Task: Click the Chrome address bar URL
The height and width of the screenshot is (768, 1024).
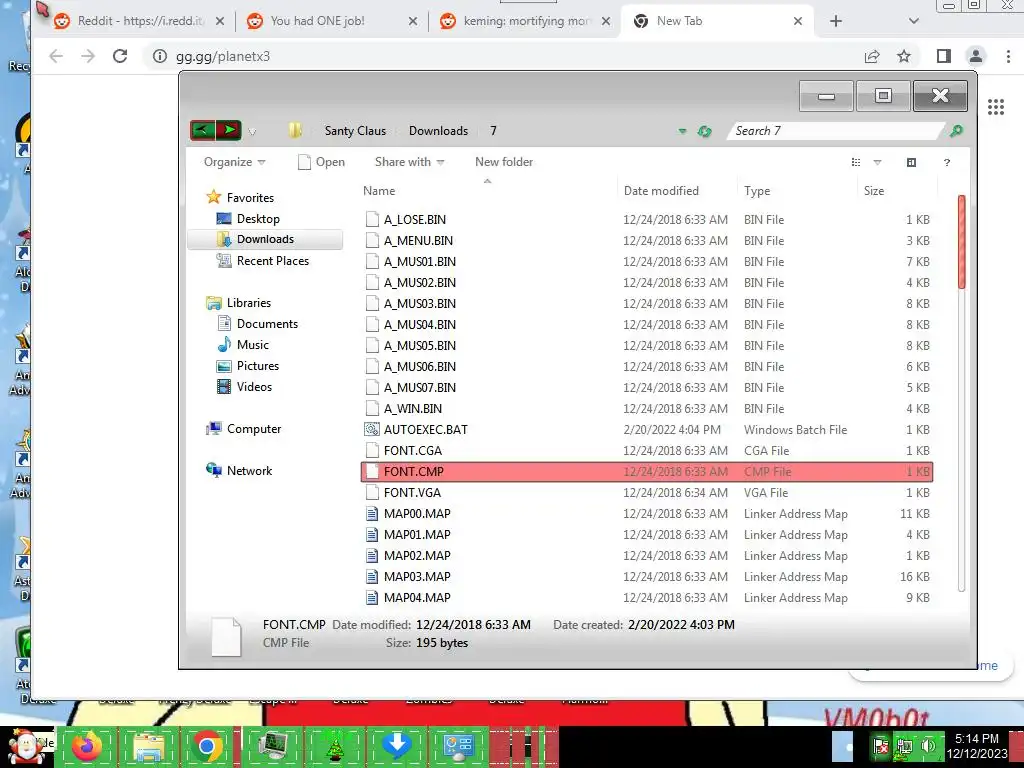Action: click(223, 56)
